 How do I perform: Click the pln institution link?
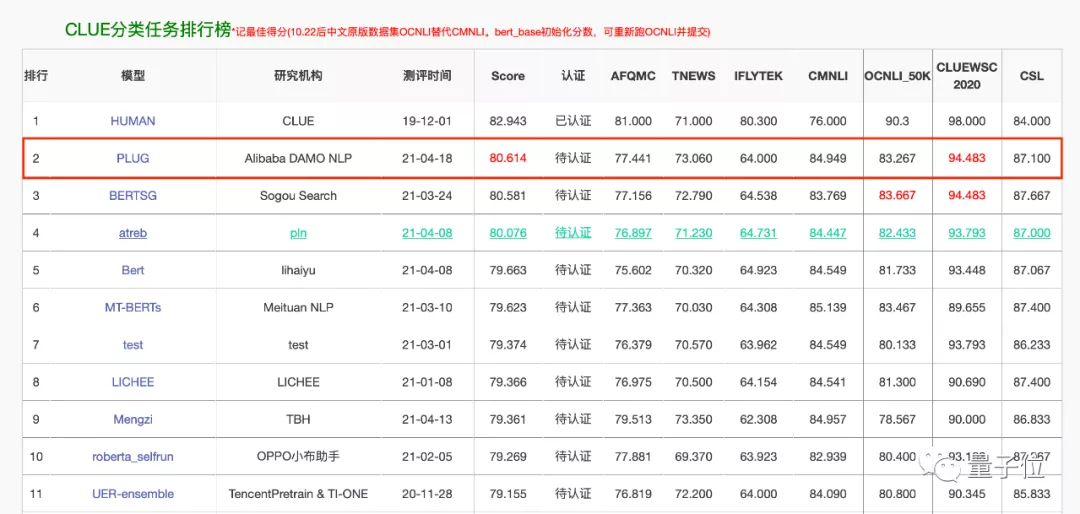click(x=298, y=233)
